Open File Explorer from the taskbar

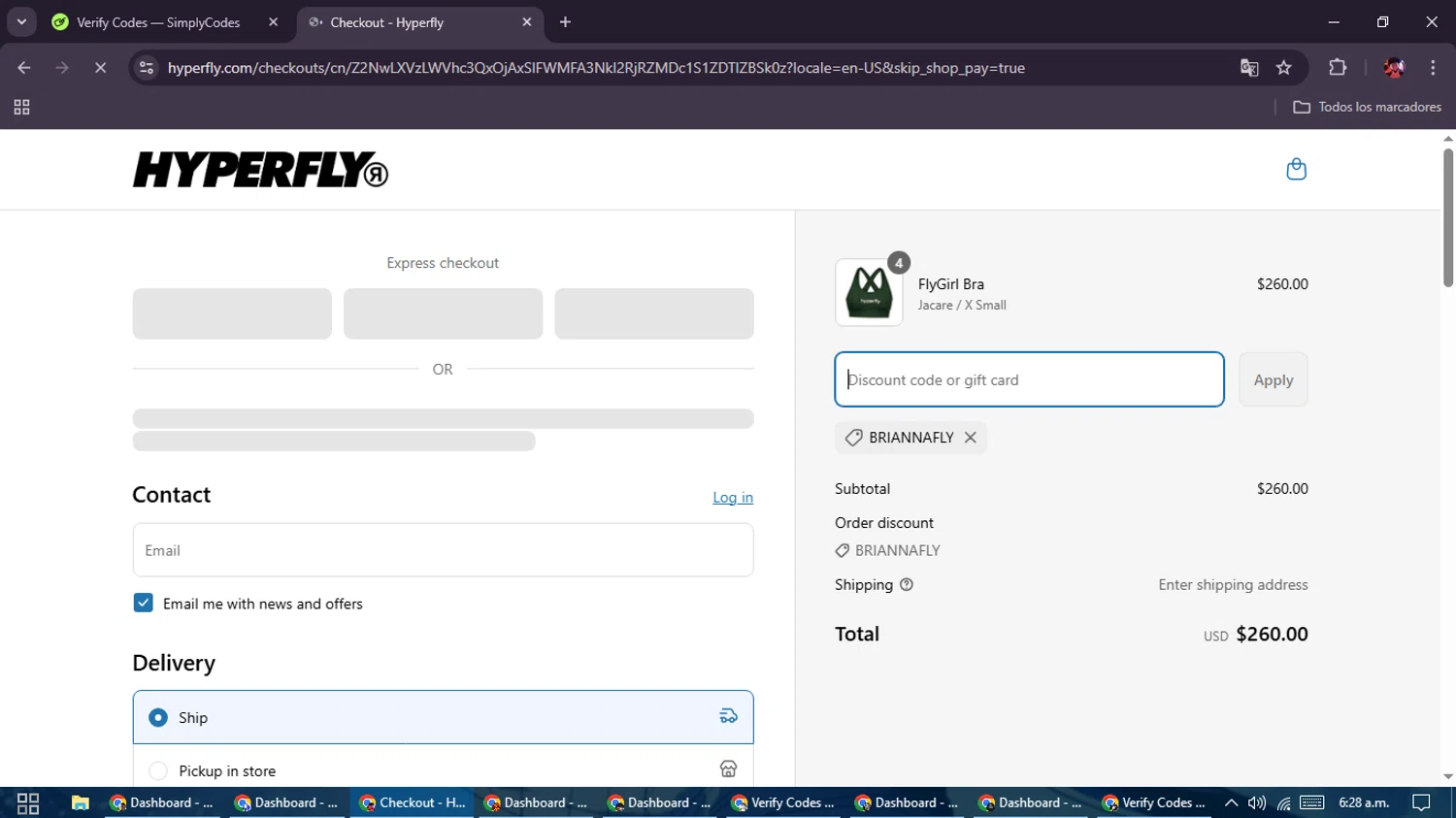(81, 802)
